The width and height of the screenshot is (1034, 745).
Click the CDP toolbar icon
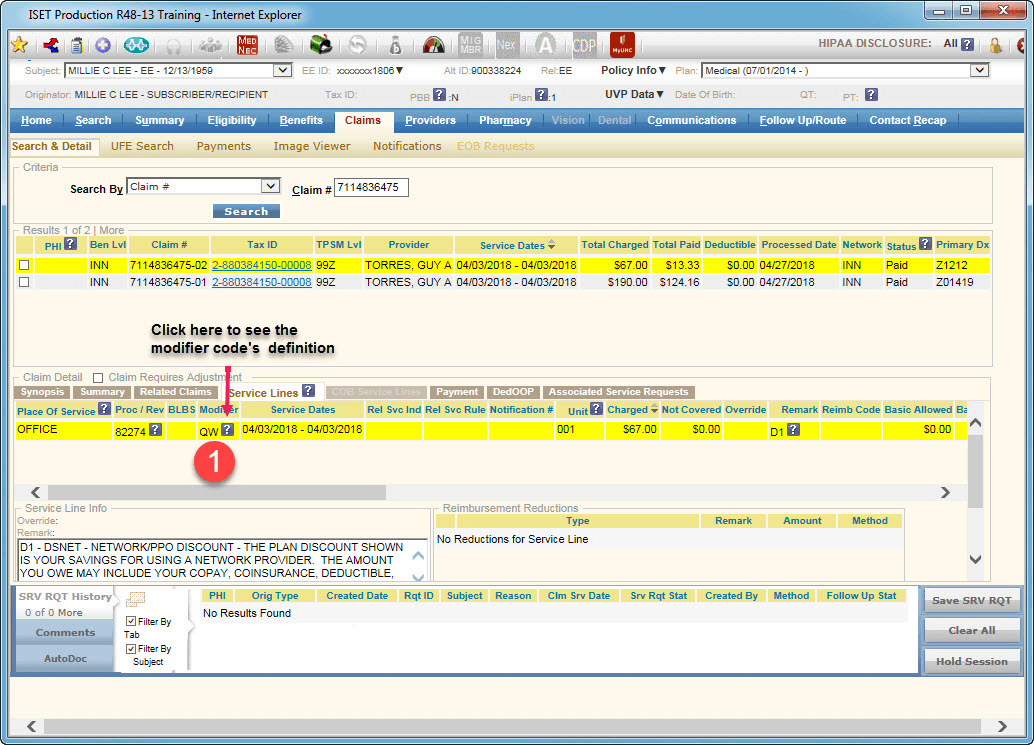584,44
